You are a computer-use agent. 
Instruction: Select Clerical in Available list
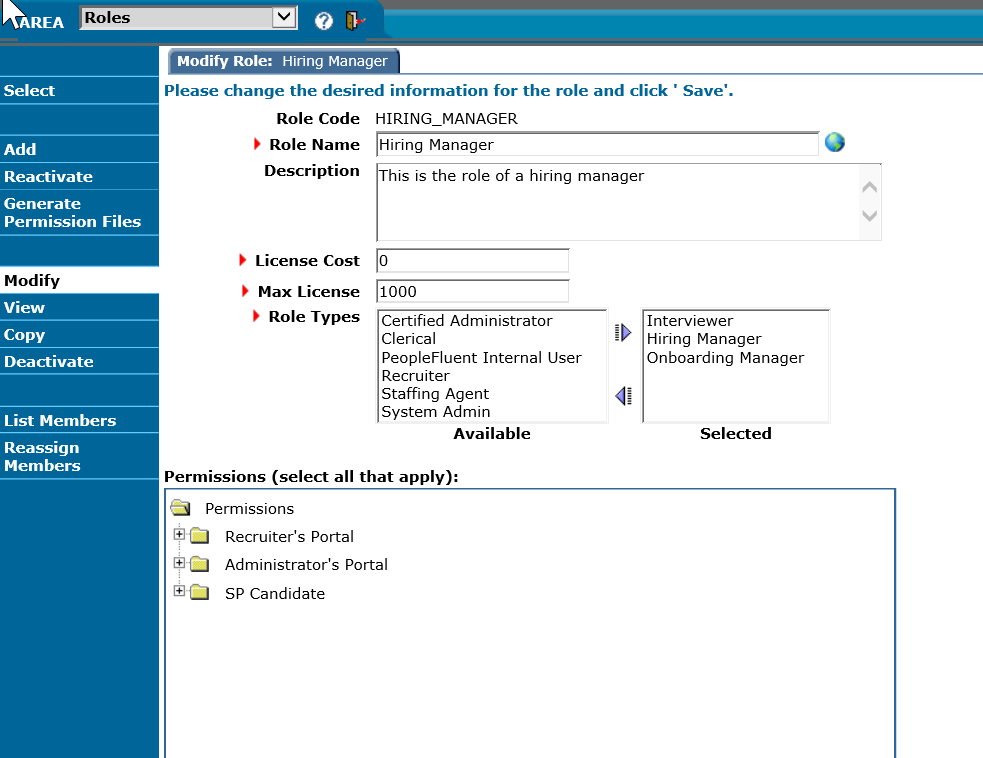point(408,339)
